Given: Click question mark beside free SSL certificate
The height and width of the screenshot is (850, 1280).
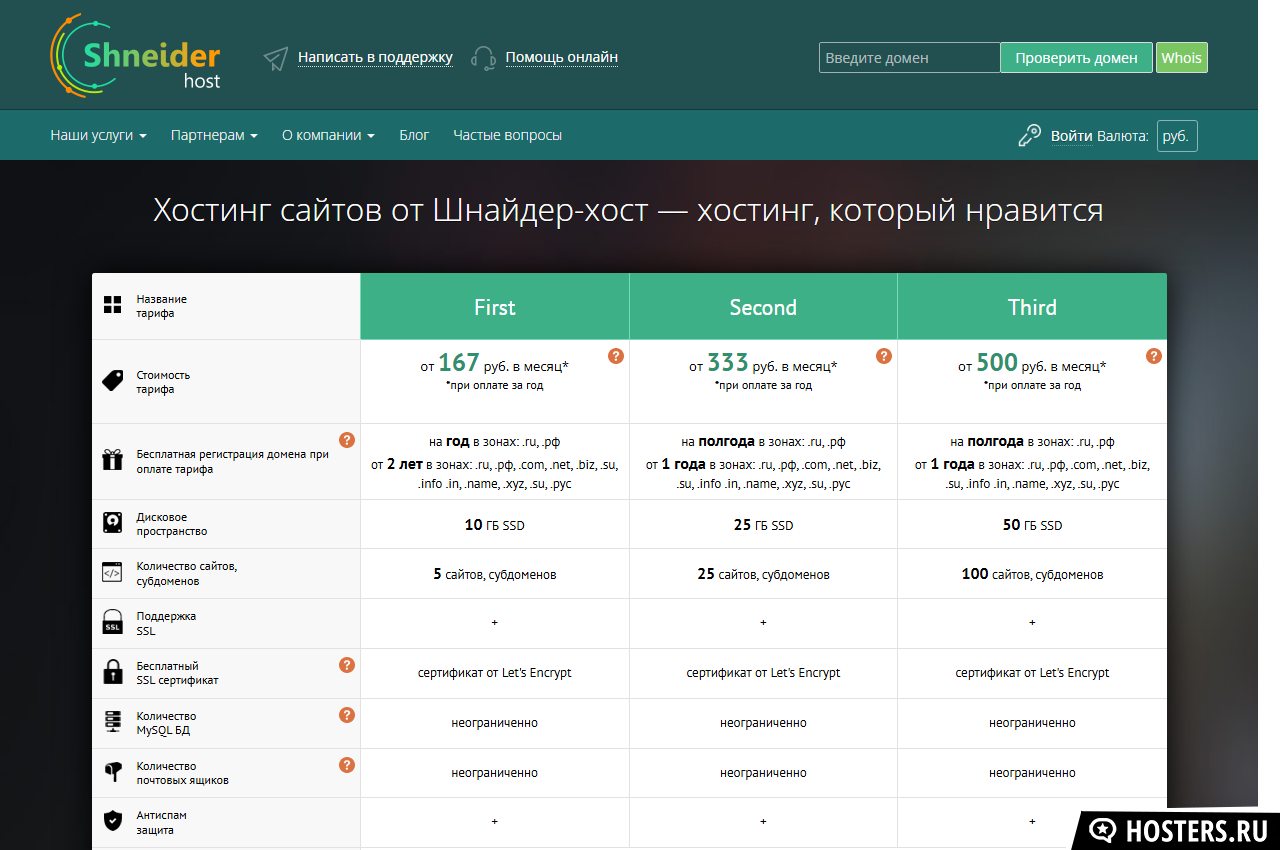Looking at the screenshot, I should (x=347, y=665).
